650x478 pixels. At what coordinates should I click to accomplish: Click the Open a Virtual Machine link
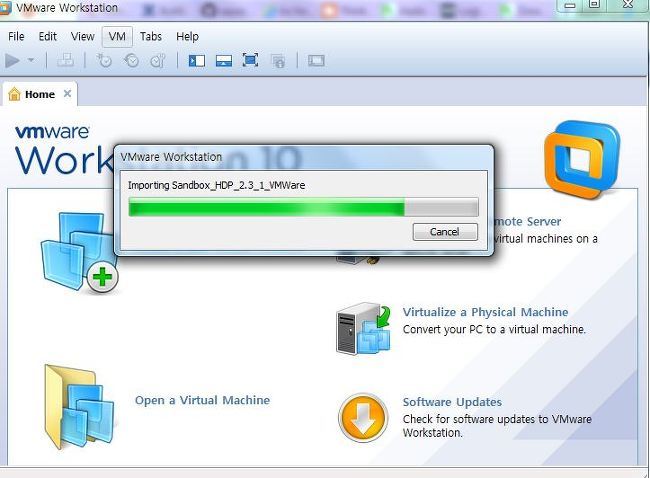(202, 400)
